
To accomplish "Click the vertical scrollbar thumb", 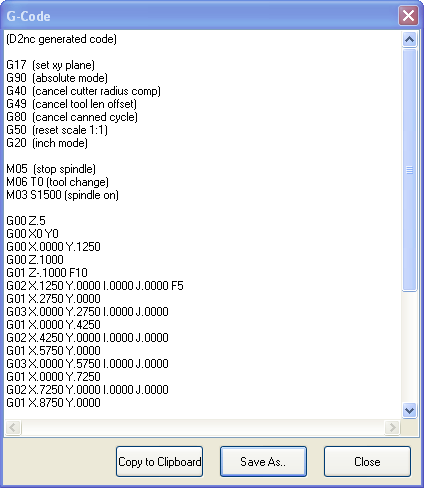I will 409,170.
